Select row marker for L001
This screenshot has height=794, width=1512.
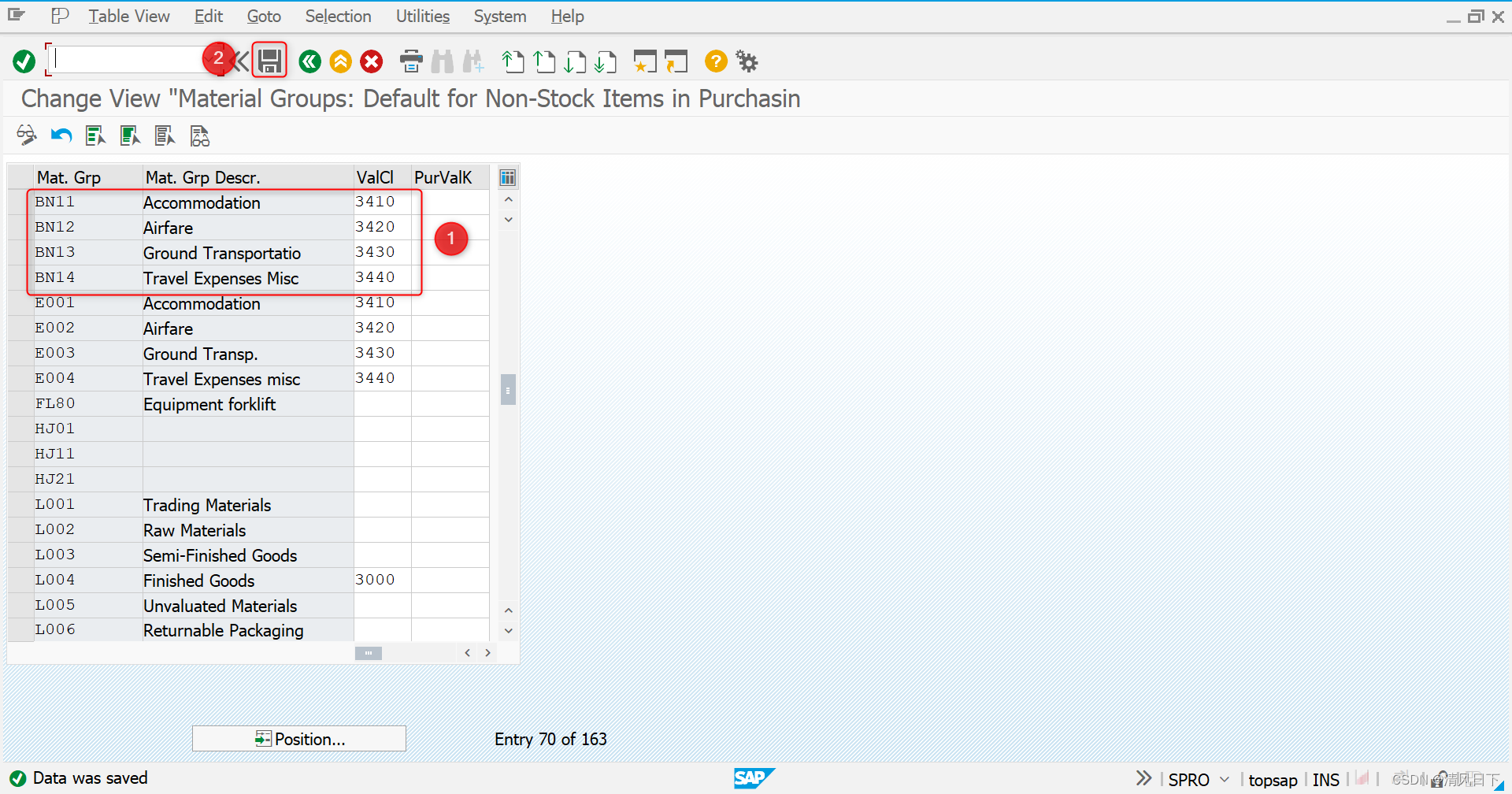click(20, 504)
